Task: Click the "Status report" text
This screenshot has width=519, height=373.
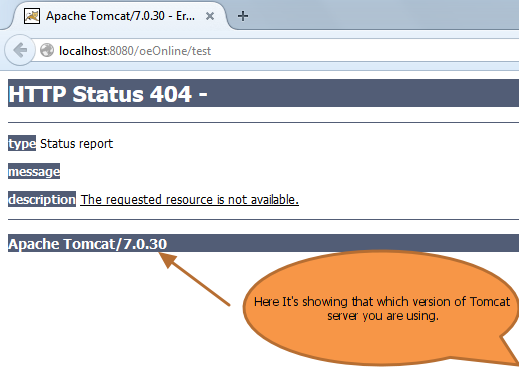Action: point(76,144)
